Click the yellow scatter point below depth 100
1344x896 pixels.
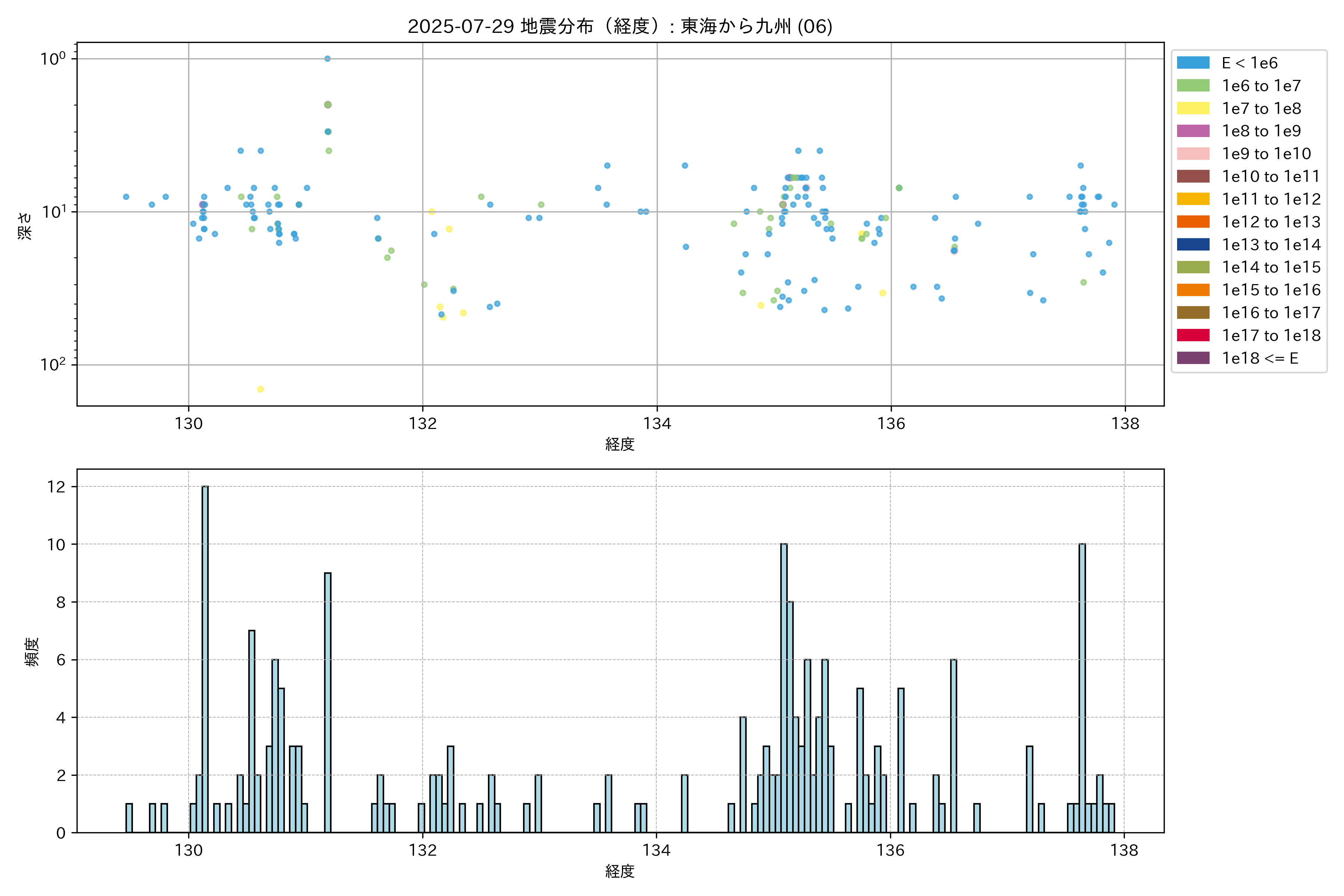260,389
